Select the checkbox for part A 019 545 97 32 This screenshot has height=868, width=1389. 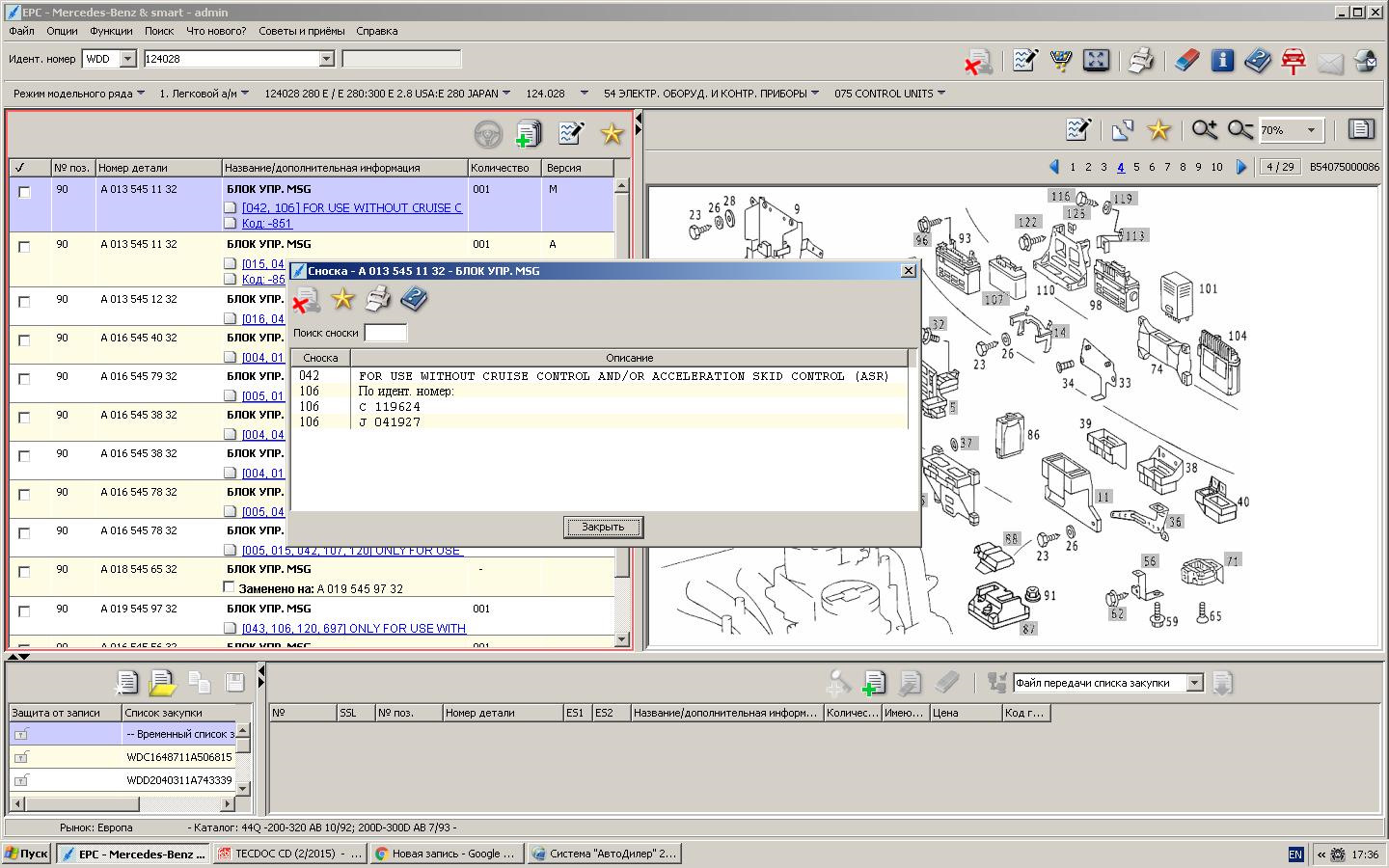(x=25, y=611)
